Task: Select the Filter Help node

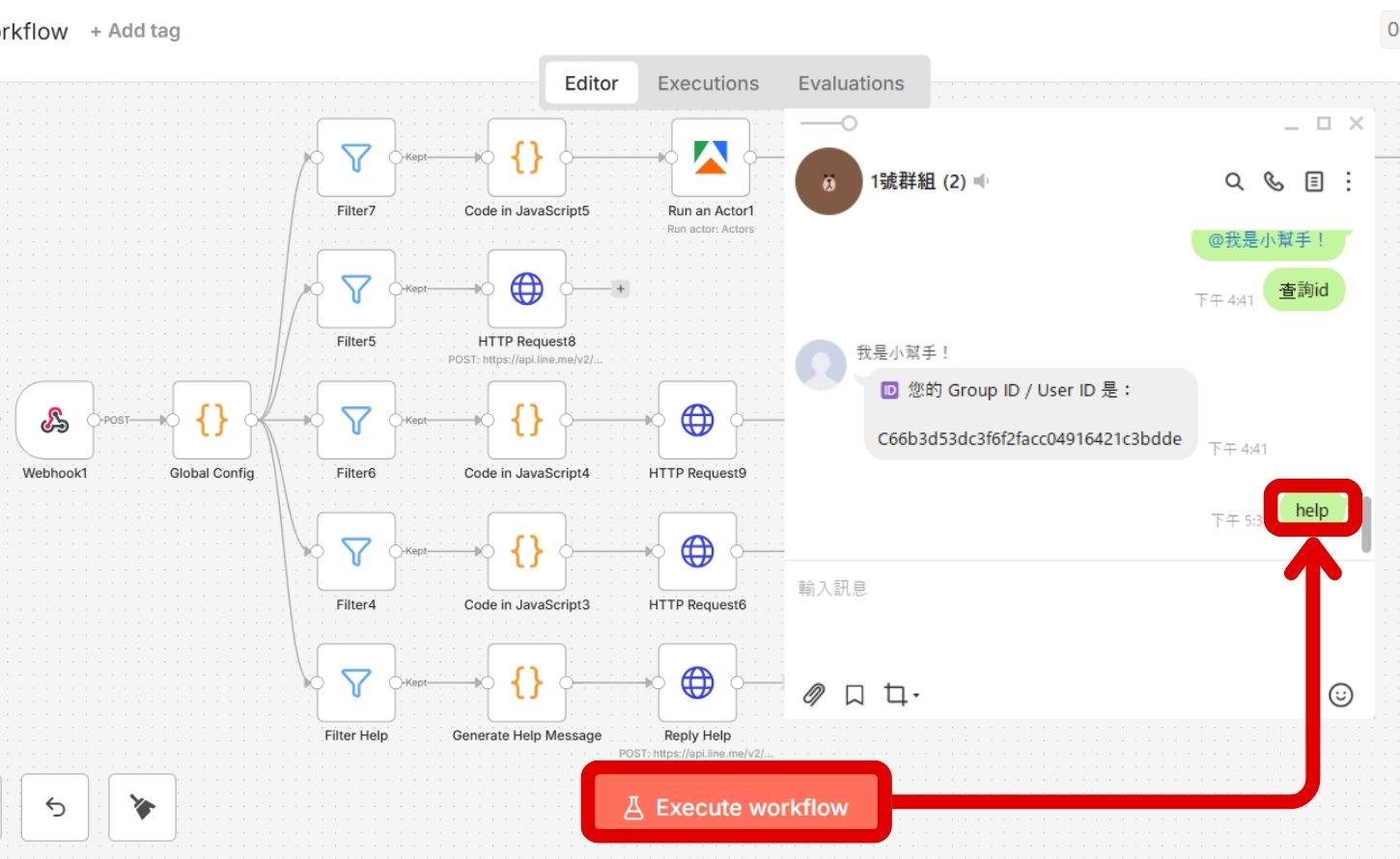Action: coord(355,682)
